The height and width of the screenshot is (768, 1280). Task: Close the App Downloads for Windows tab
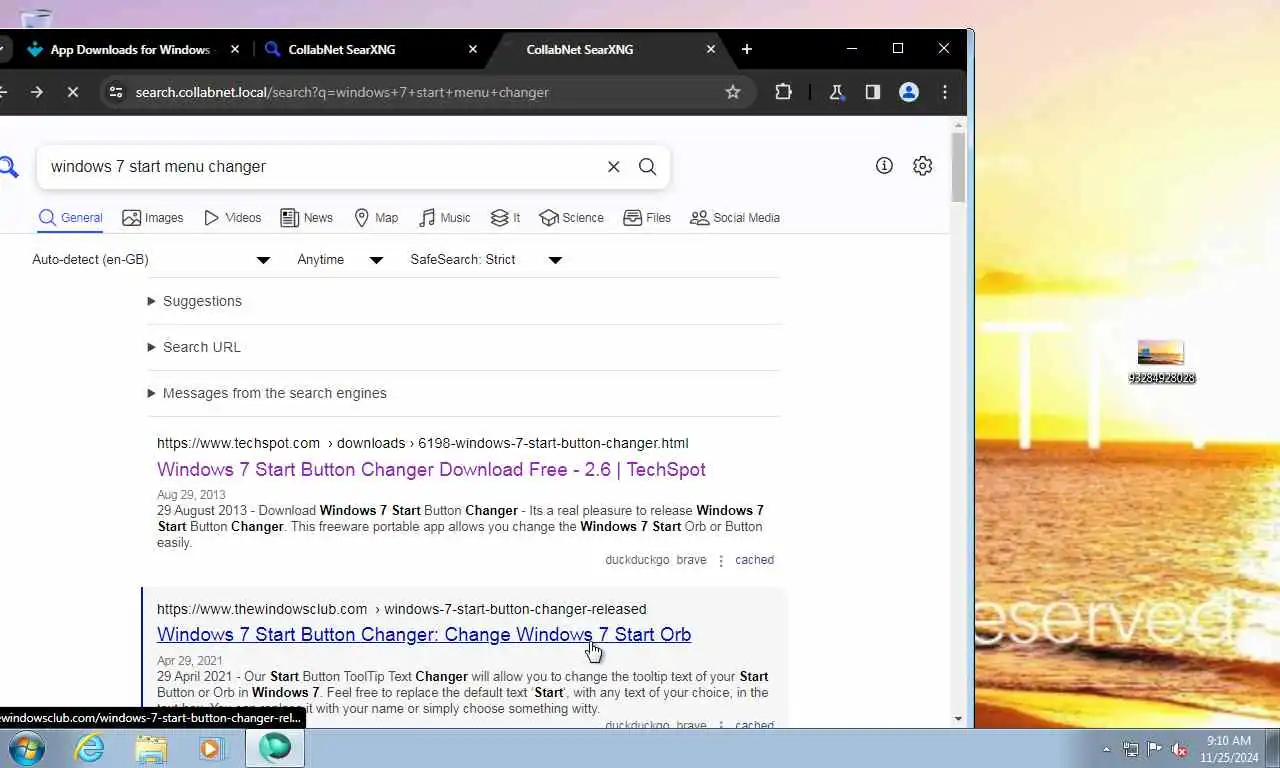[235, 49]
